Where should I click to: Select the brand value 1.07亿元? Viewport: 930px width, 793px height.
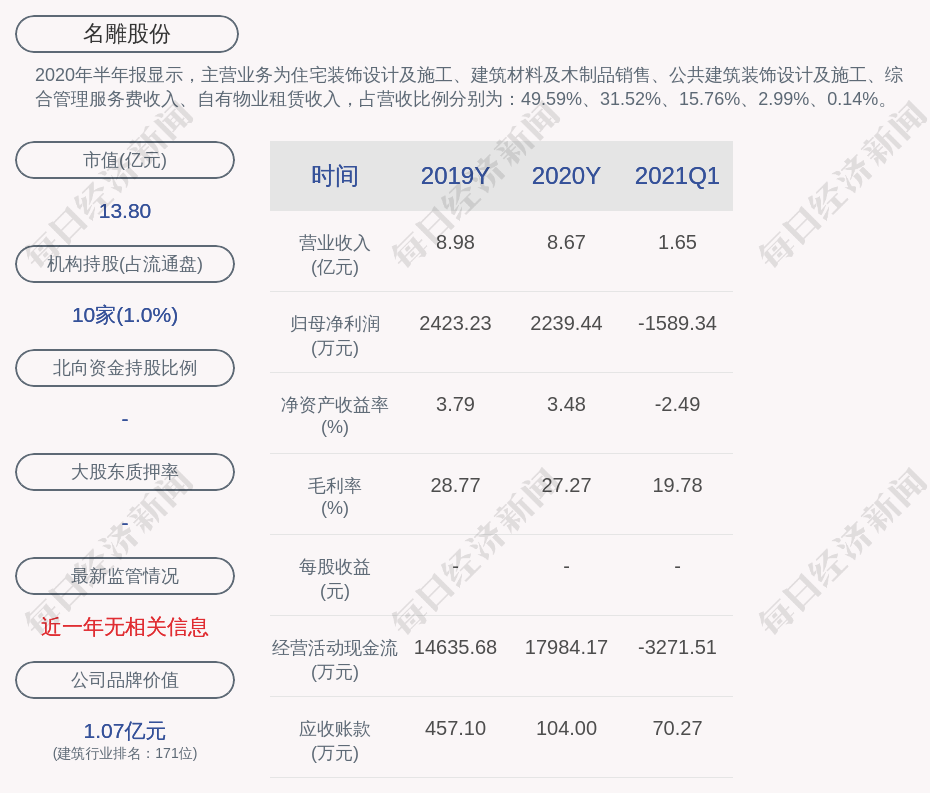click(125, 731)
